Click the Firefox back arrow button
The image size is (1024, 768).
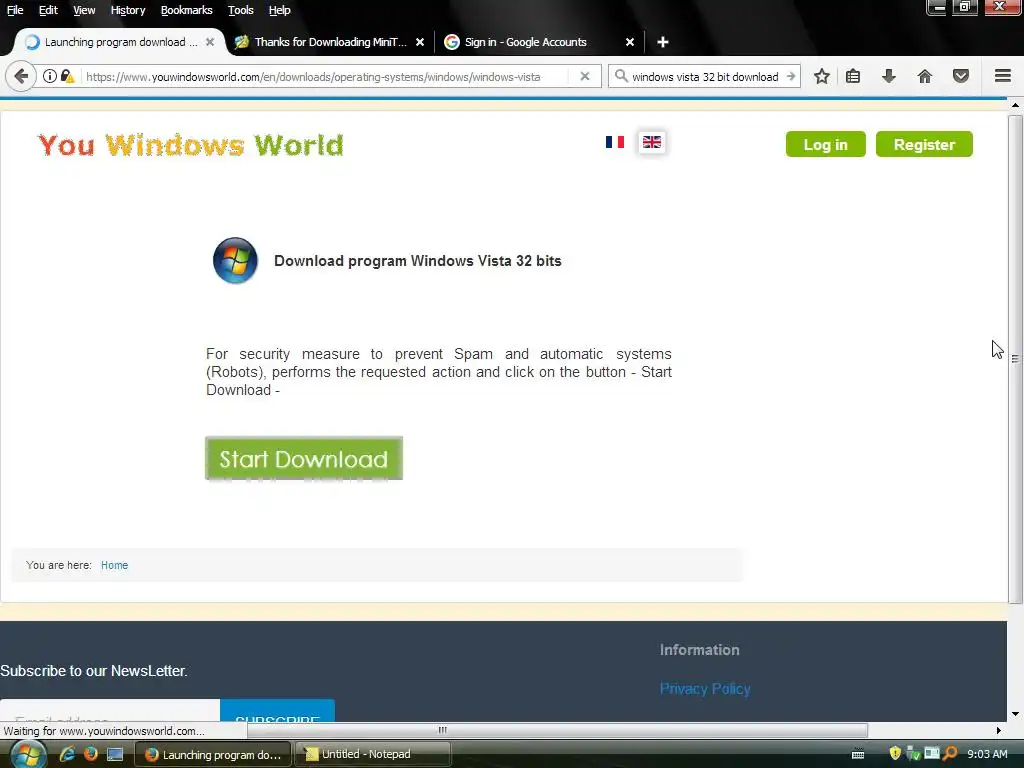coord(21,76)
